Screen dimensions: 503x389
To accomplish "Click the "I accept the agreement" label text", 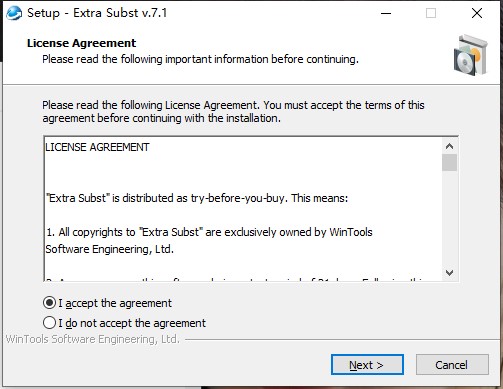I will coord(115,303).
